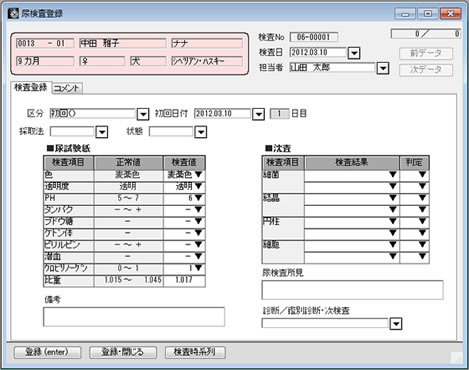Click the 登録 (enter) button
The height and width of the screenshot is (370, 469).
coord(47,352)
